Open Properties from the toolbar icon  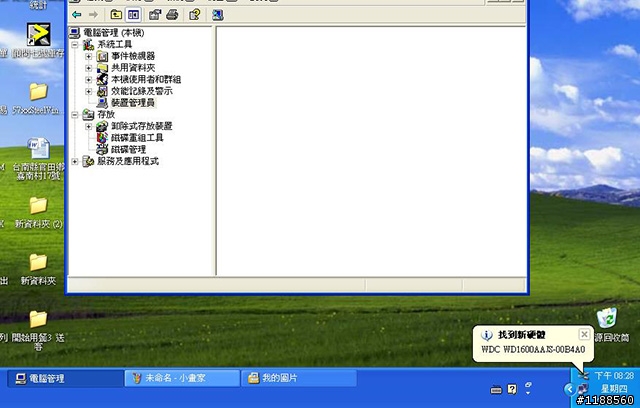click(x=154, y=15)
